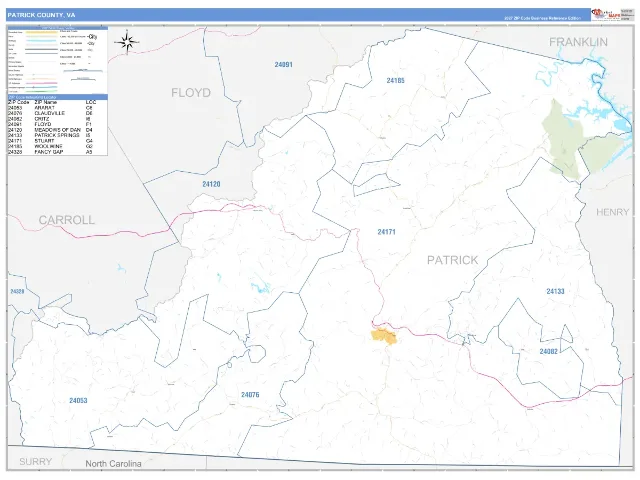Click the 'PATRICK COUNTY, VA' title
Image resolution: width=640 pixels, height=480 pixels.
(x=41, y=15)
